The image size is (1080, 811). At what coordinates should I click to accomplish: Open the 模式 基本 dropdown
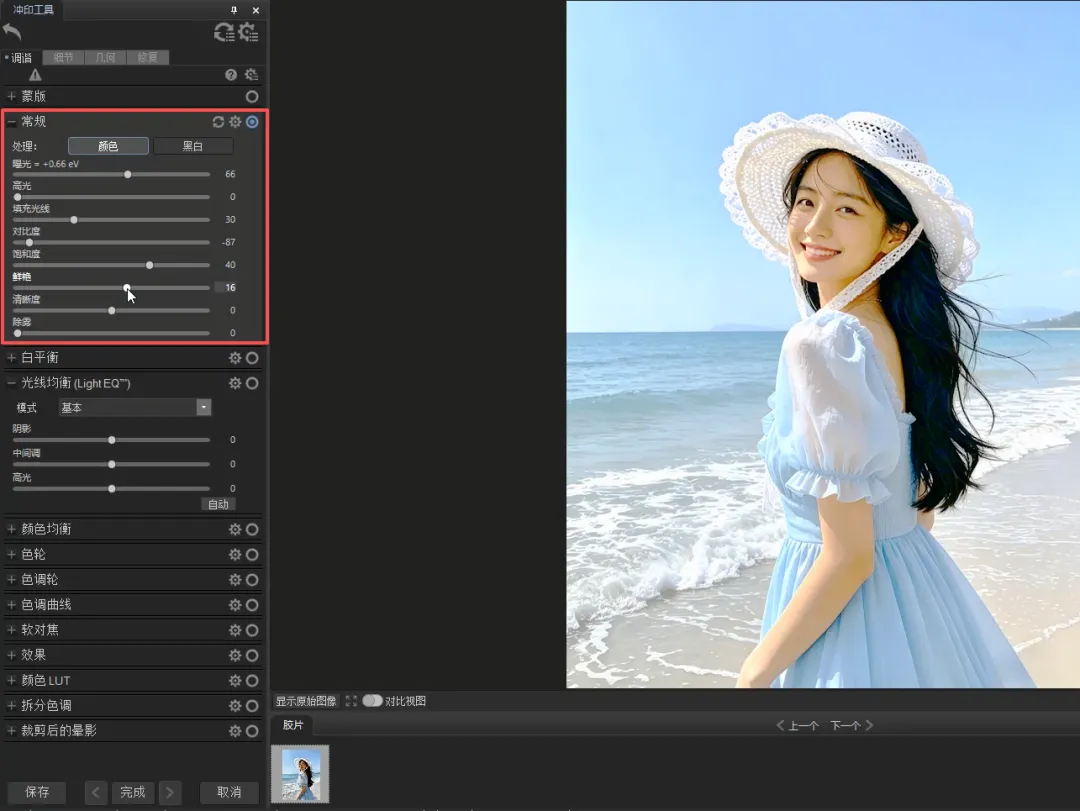134,408
